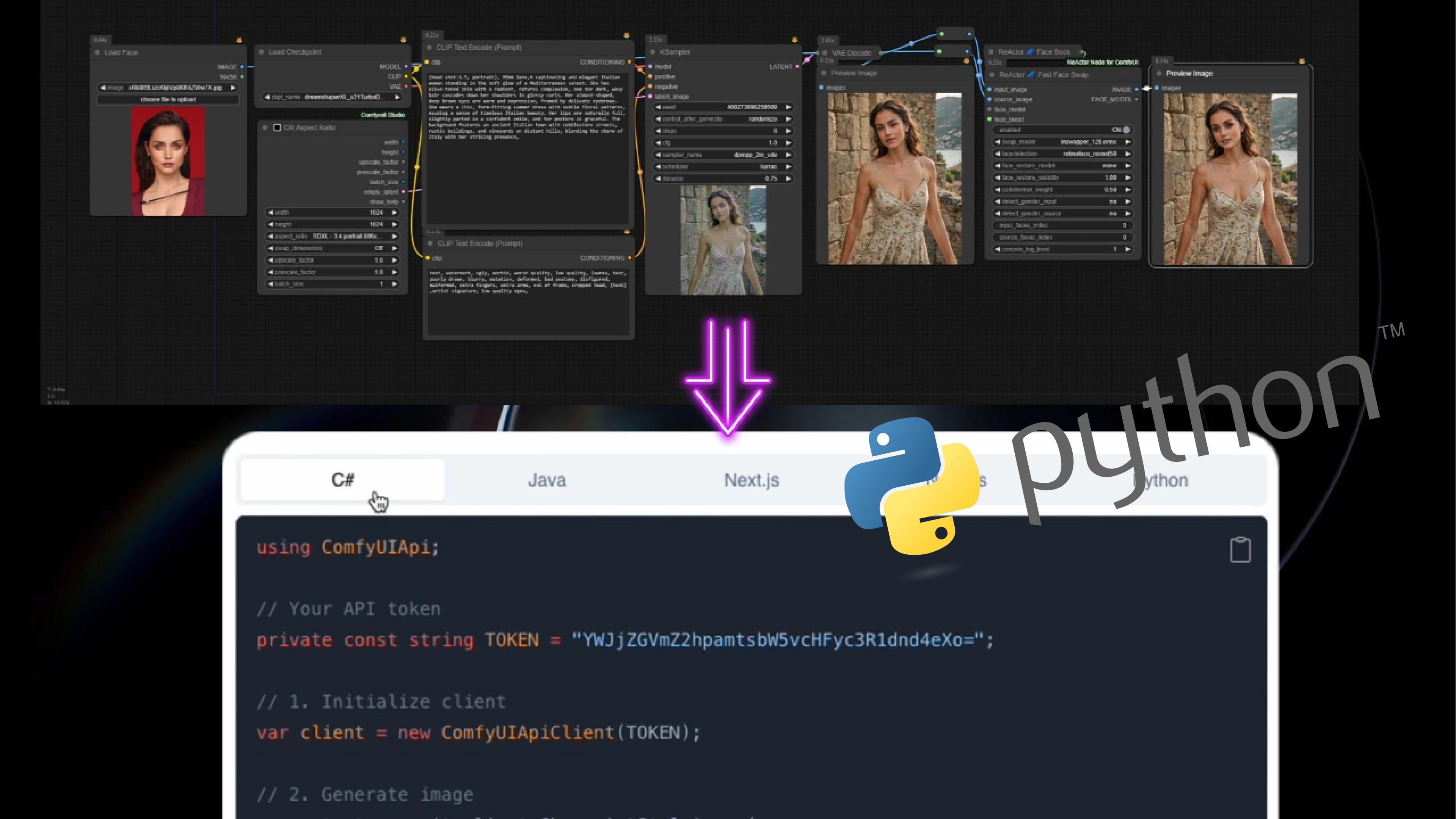Click the red-background face thumbnail in Load Face
The height and width of the screenshot is (819, 1456).
pos(168,161)
